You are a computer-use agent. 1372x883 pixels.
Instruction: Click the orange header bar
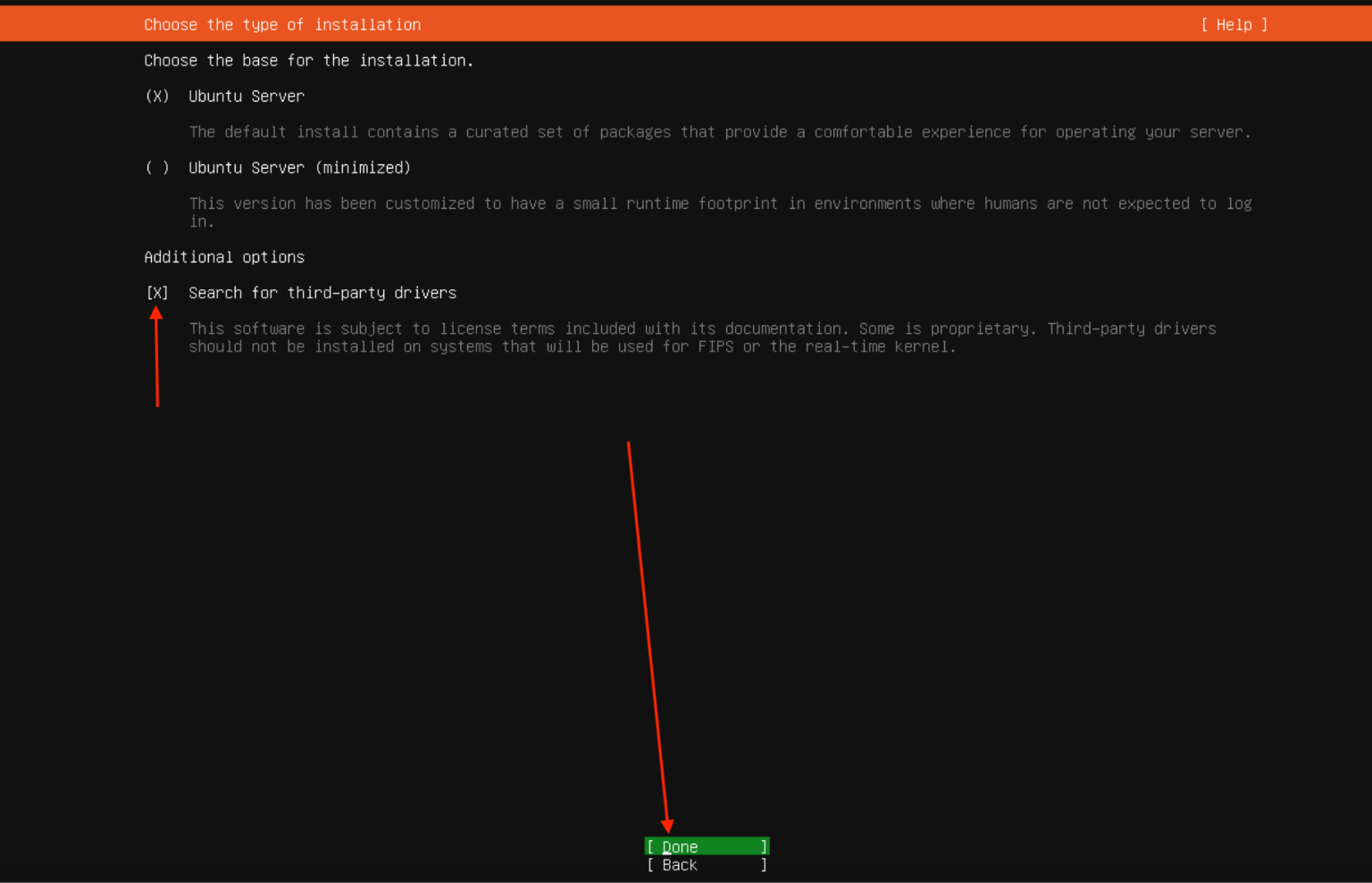click(686, 24)
